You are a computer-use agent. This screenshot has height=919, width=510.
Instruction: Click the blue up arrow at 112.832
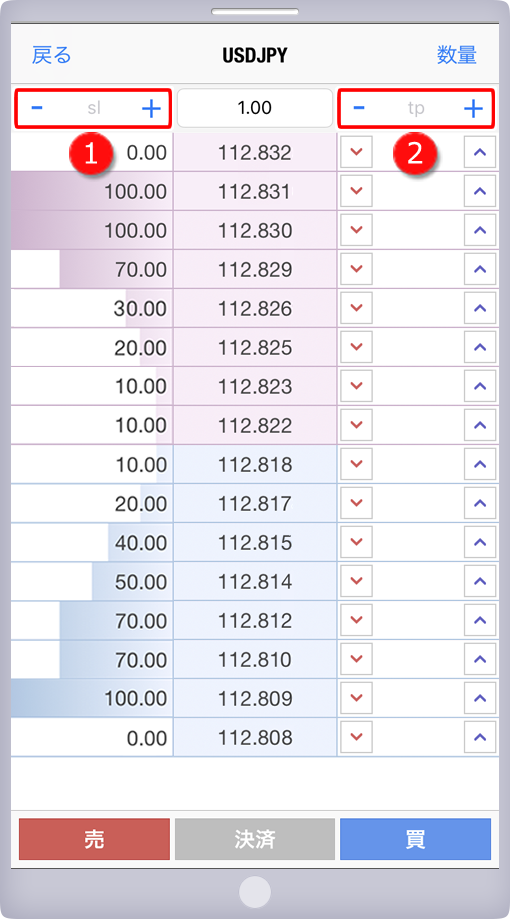coord(480,152)
